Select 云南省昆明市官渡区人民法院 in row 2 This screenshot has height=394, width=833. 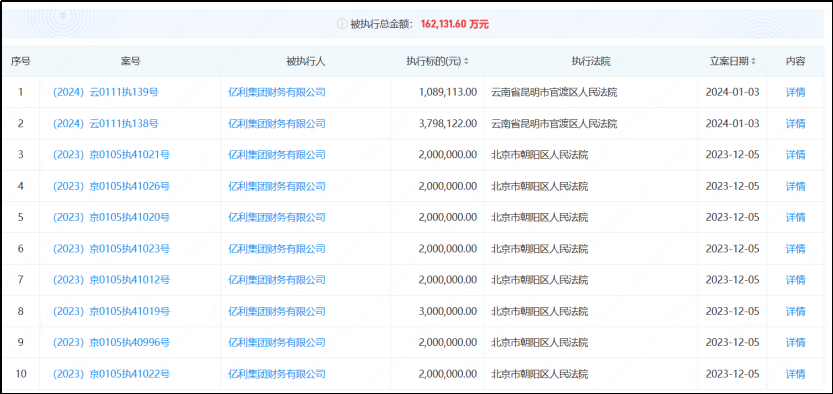(554, 124)
